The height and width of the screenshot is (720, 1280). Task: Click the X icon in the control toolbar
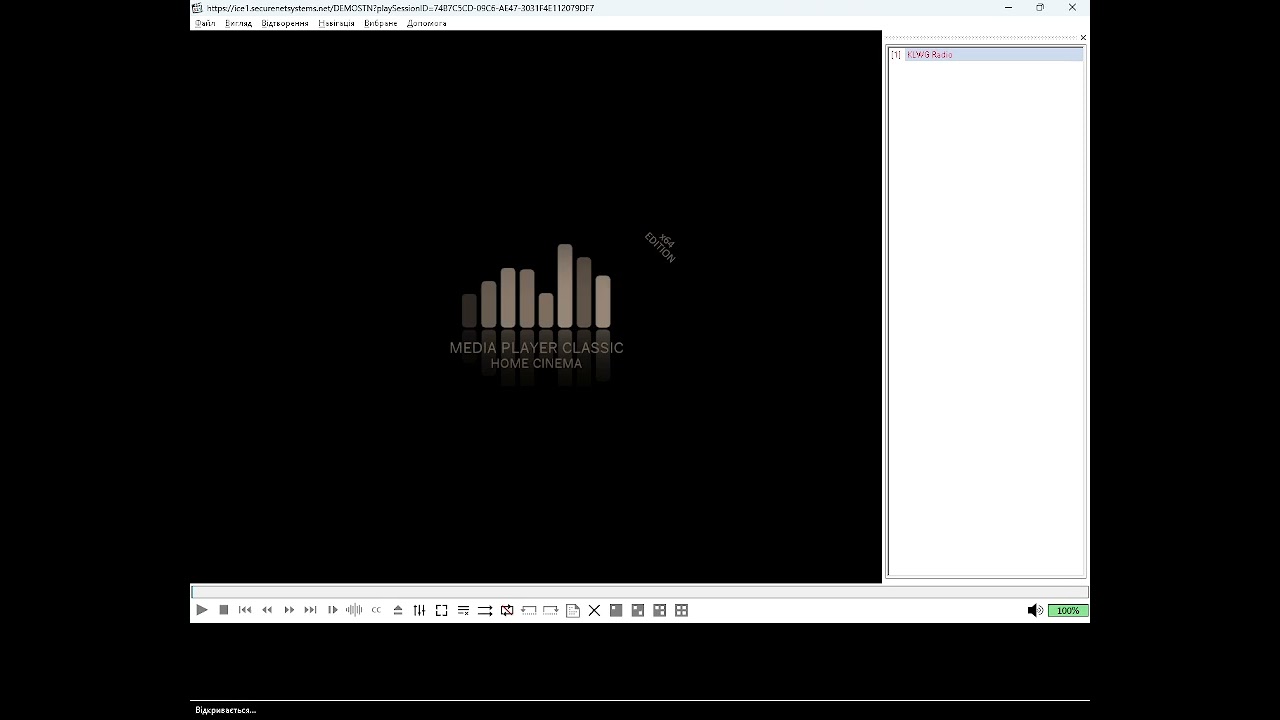594,610
